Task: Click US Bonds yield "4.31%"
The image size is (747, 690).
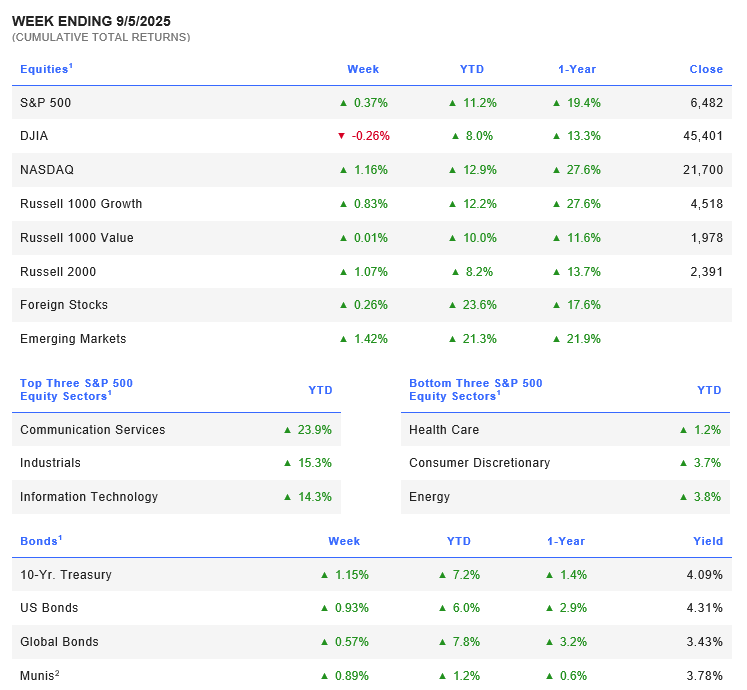Action: click(705, 609)
